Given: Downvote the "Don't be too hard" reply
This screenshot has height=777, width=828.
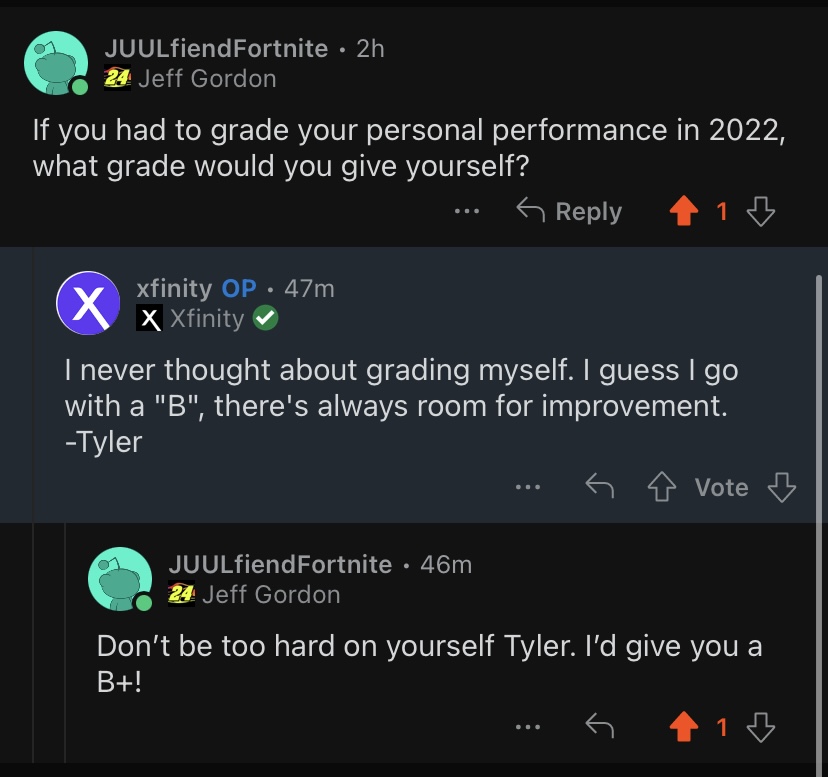Looking at the screenshot, I should (761, 727).
